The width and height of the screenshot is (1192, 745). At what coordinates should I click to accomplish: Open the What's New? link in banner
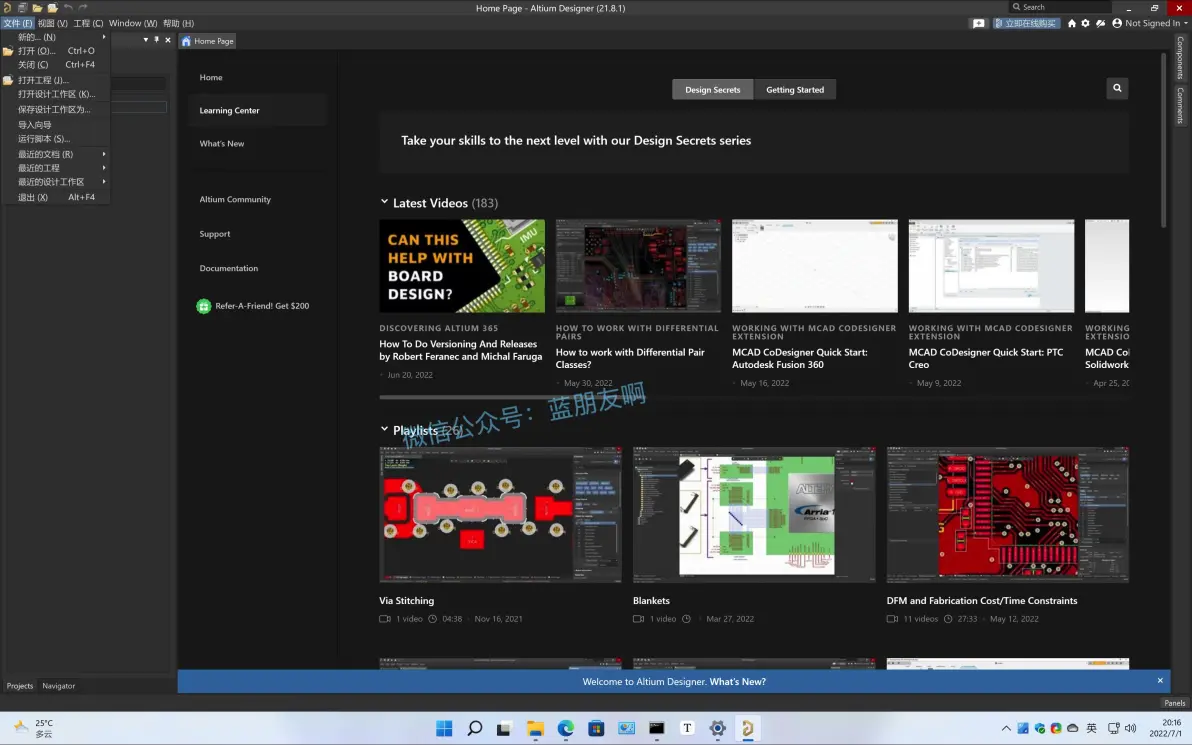(x=737, y=681)
